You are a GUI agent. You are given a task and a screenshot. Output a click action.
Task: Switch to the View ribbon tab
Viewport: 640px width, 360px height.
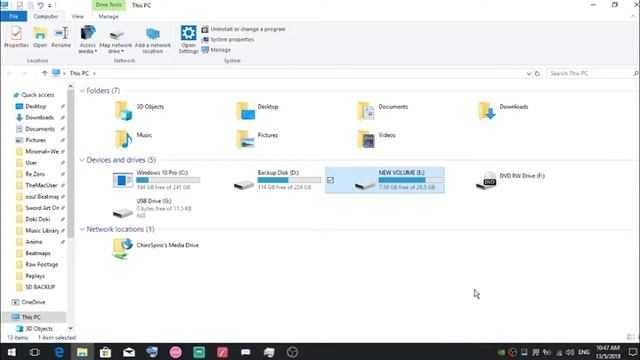point(78,16)
